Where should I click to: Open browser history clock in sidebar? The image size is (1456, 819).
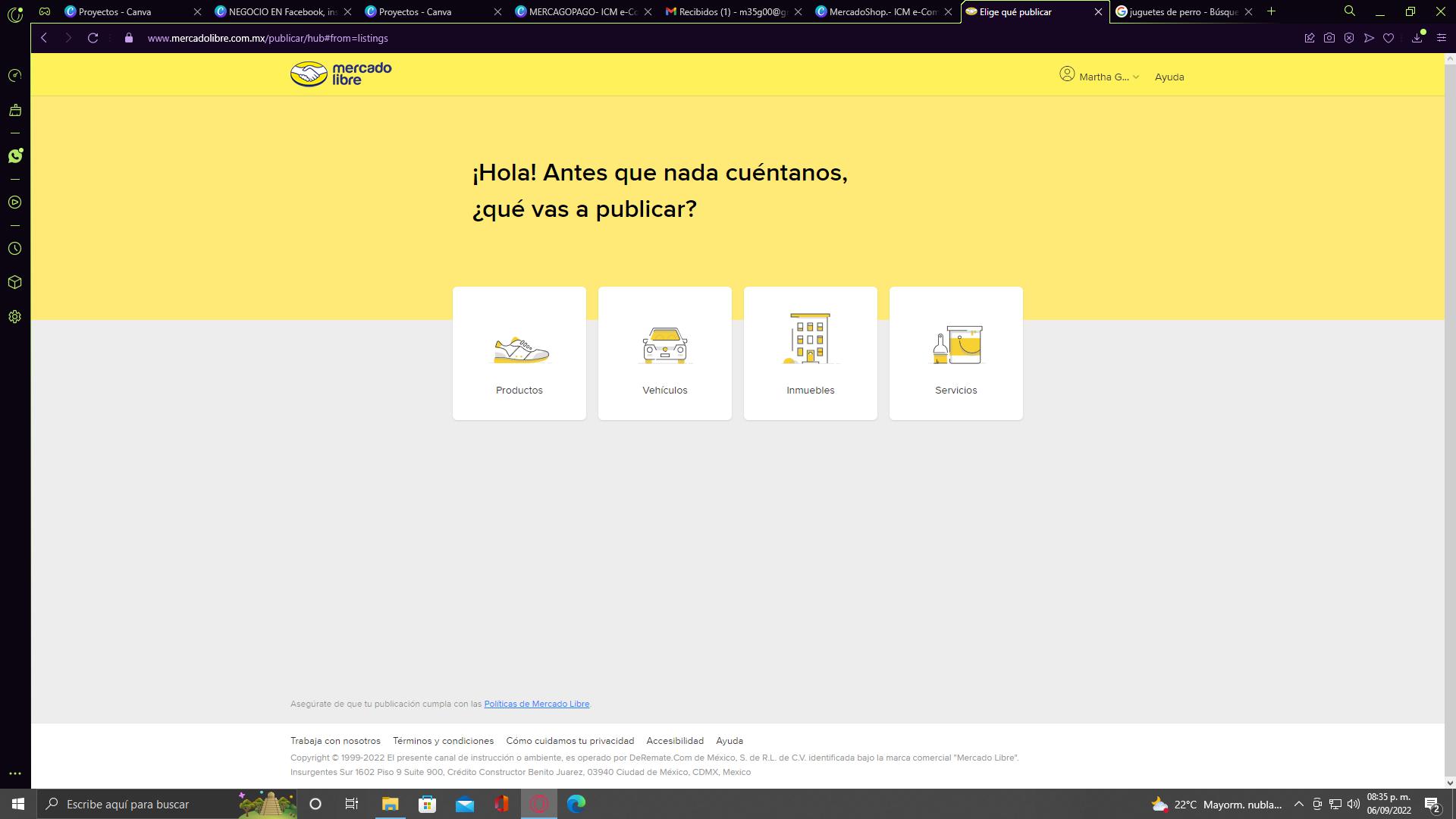coord(15,249)
